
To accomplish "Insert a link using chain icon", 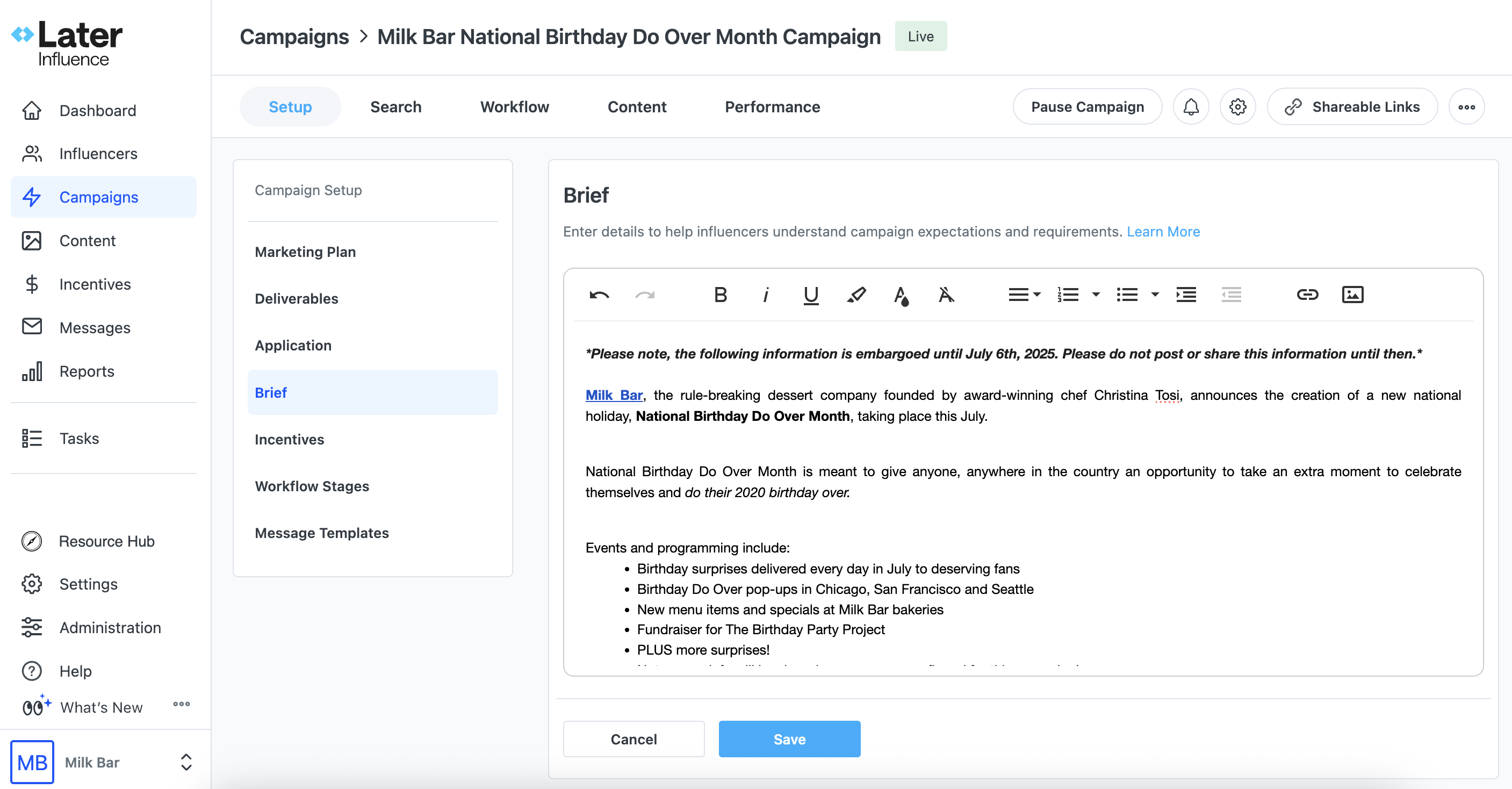I will click(1307, 295).
